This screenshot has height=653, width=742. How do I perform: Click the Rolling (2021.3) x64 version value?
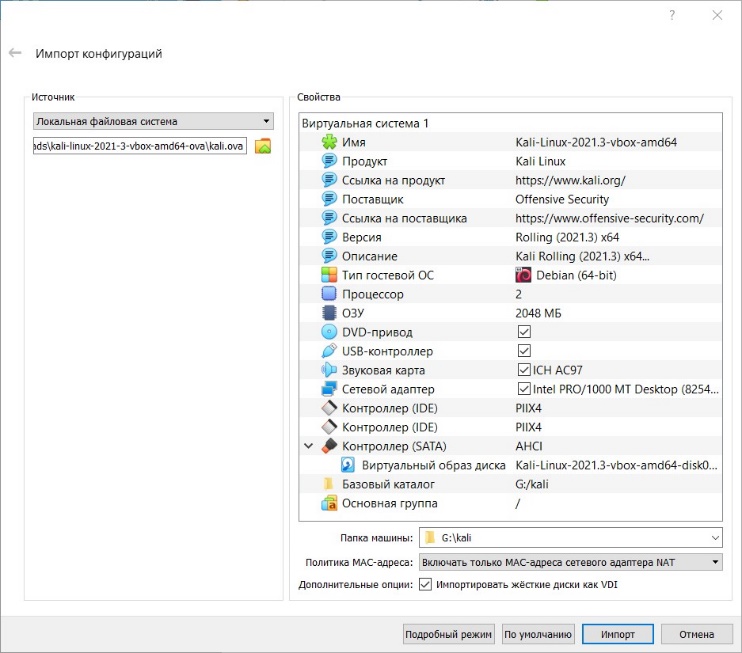click(x=567, y=237)
